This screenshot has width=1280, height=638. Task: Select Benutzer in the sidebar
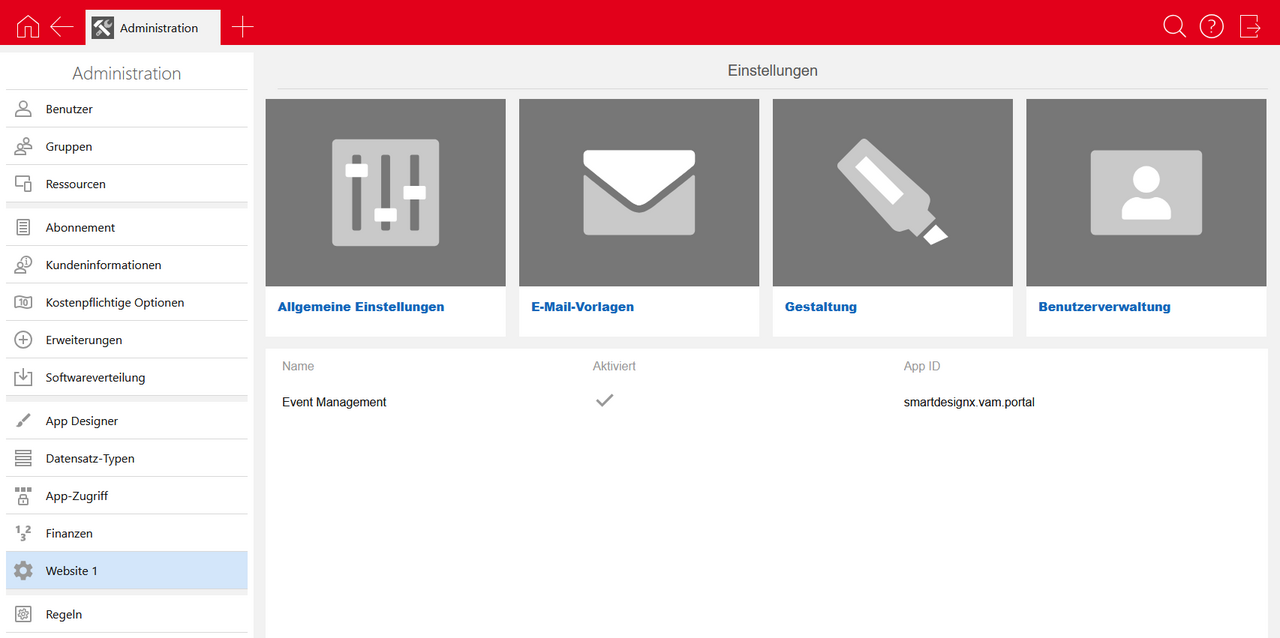69,109
